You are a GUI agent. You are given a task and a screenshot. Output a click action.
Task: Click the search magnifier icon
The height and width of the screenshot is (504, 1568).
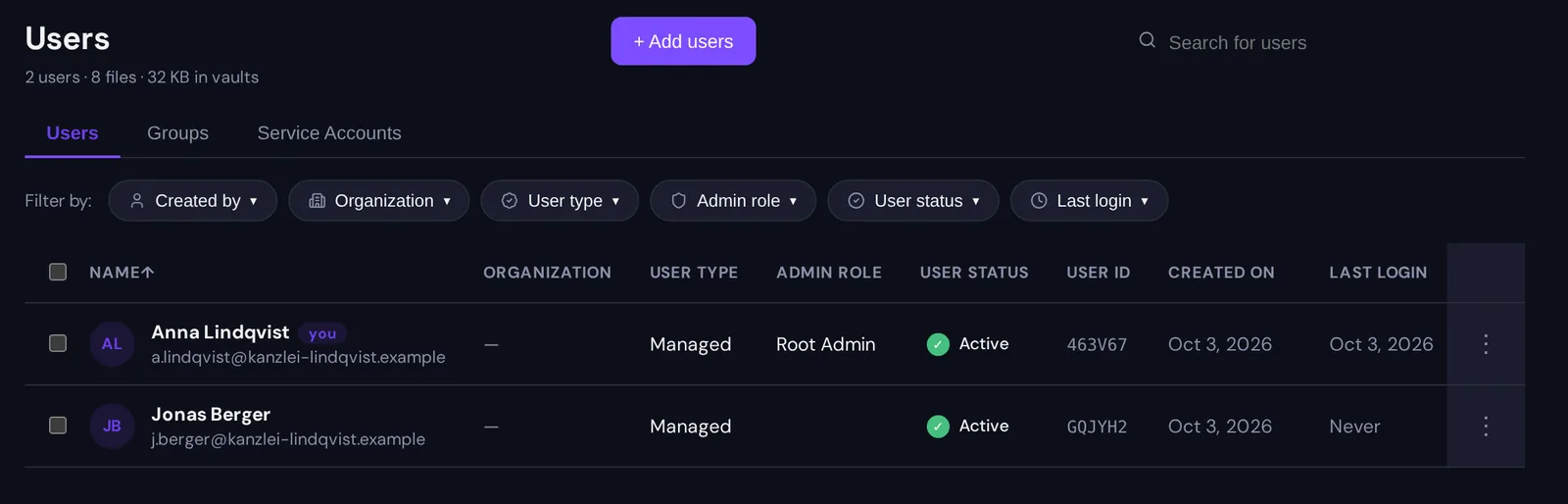click(1147, 40)
